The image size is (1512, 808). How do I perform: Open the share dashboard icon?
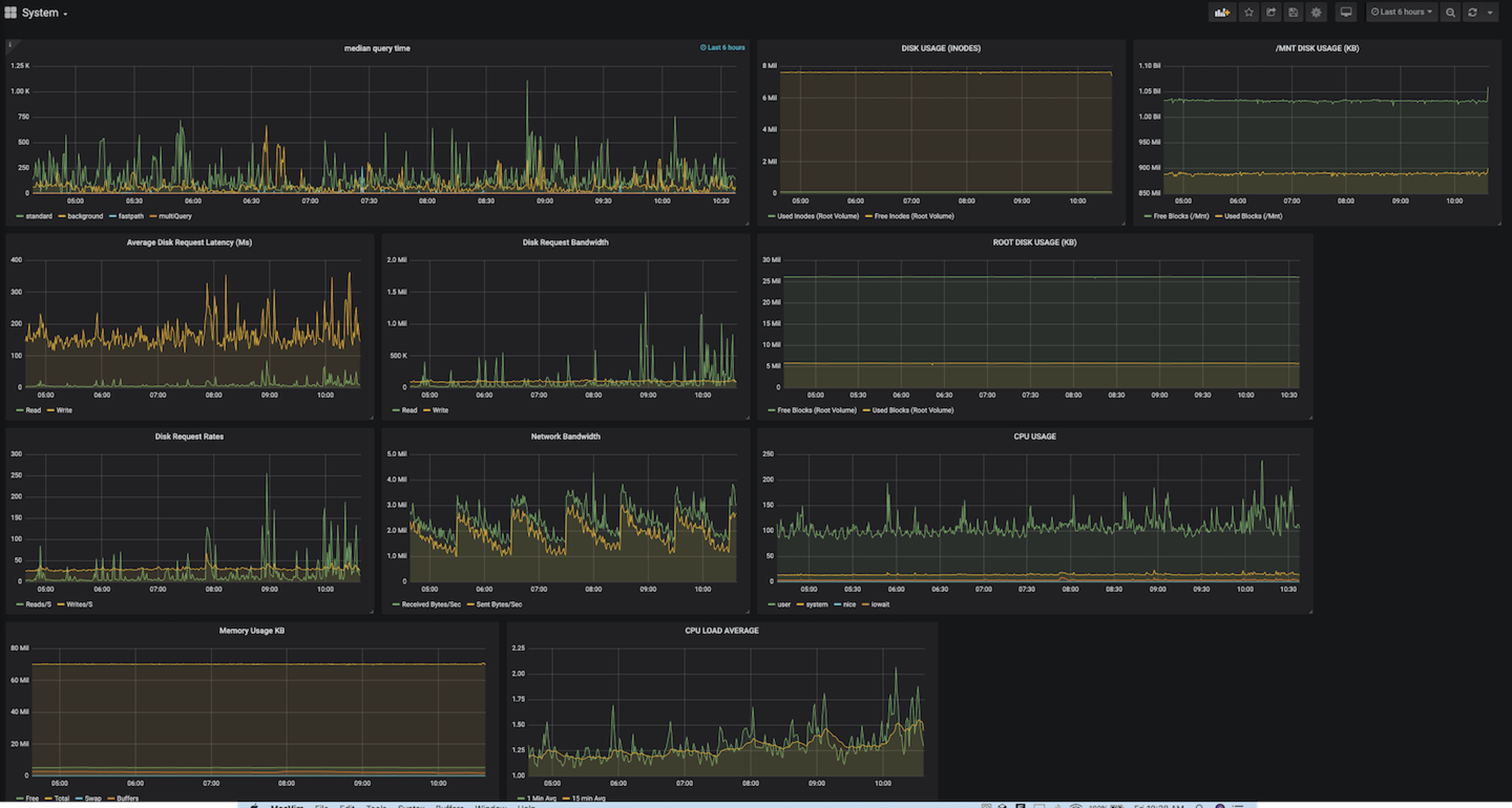1271,12
